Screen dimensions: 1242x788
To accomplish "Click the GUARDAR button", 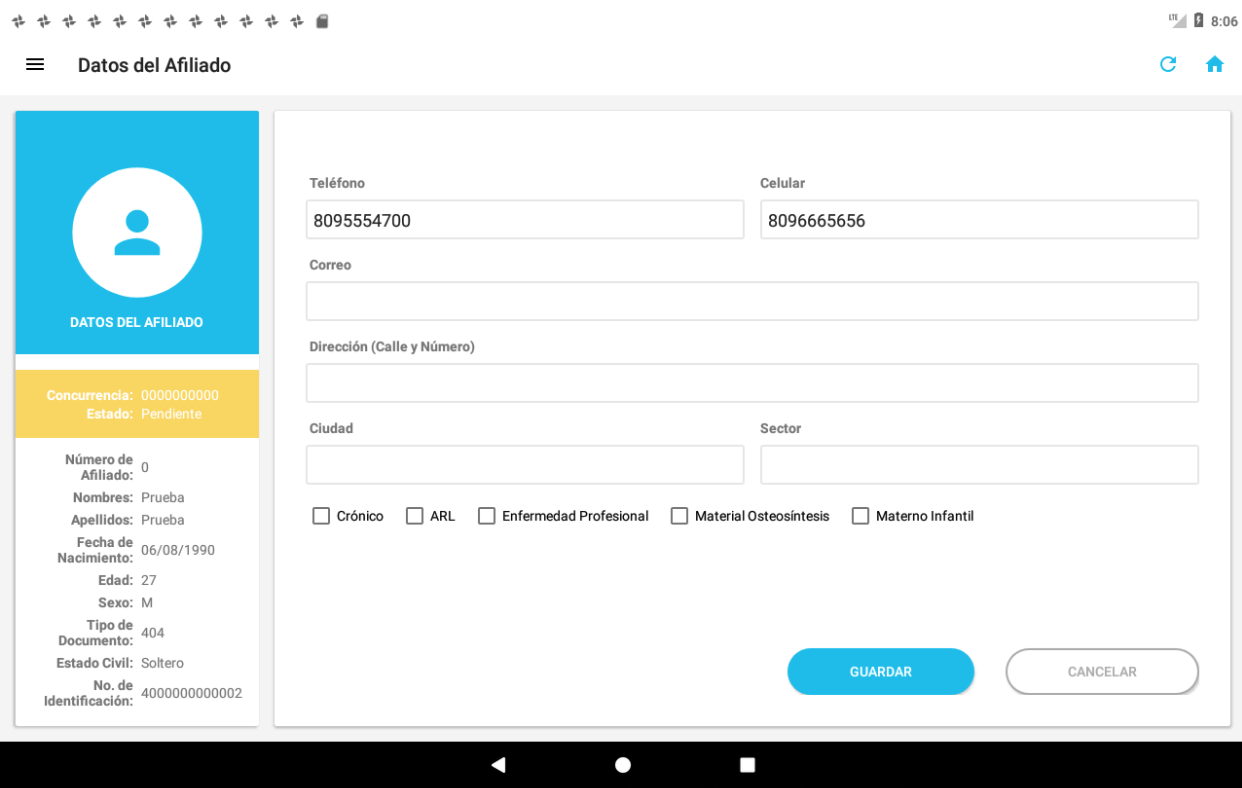I will click(x=880, y=672).
